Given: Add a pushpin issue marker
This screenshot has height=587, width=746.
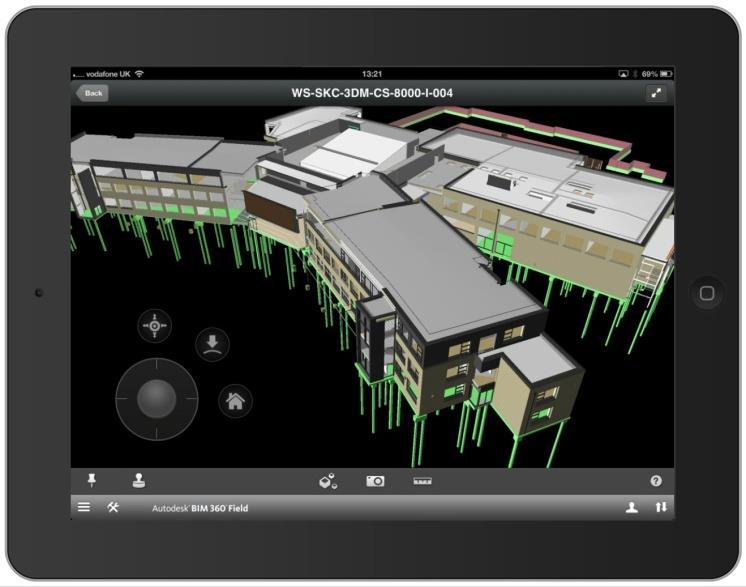Looking at the screenshot, I should click(92, 480).
